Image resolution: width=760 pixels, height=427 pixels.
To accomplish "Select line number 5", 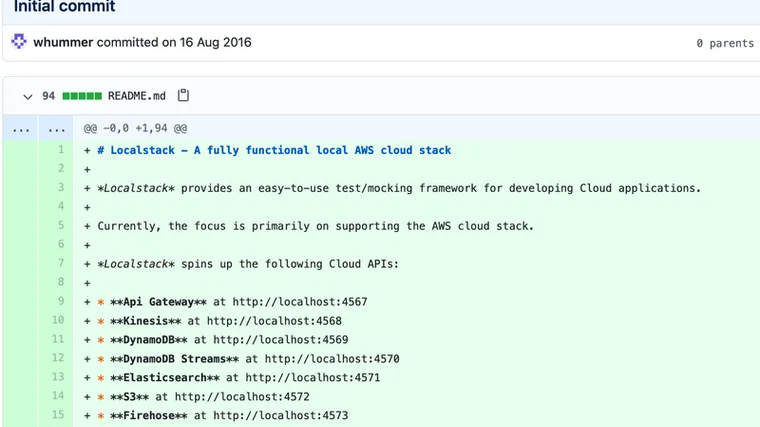I will coord(61,225).
